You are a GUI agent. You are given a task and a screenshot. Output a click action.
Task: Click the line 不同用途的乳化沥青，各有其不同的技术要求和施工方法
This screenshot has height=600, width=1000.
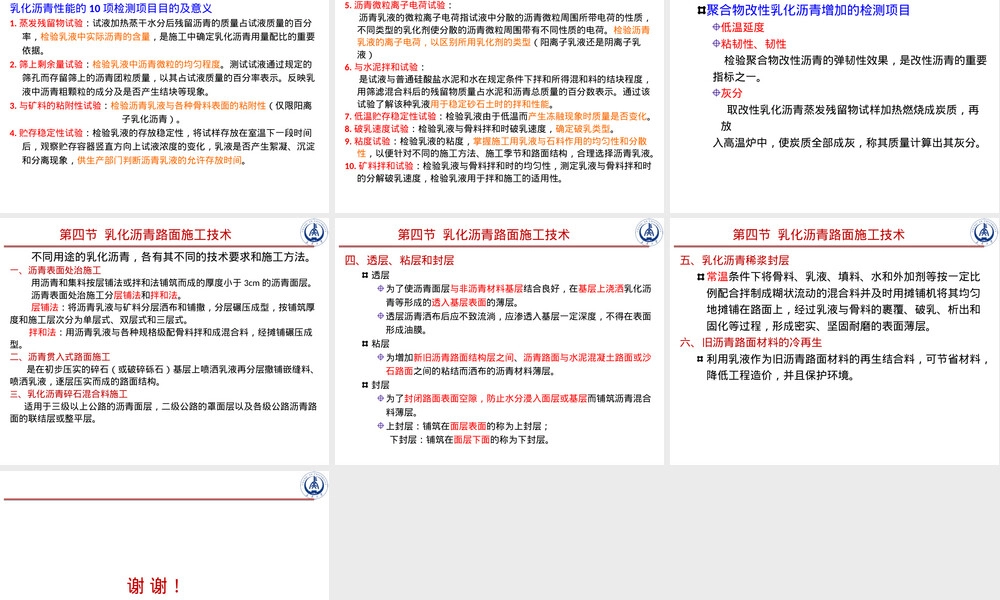172,257
